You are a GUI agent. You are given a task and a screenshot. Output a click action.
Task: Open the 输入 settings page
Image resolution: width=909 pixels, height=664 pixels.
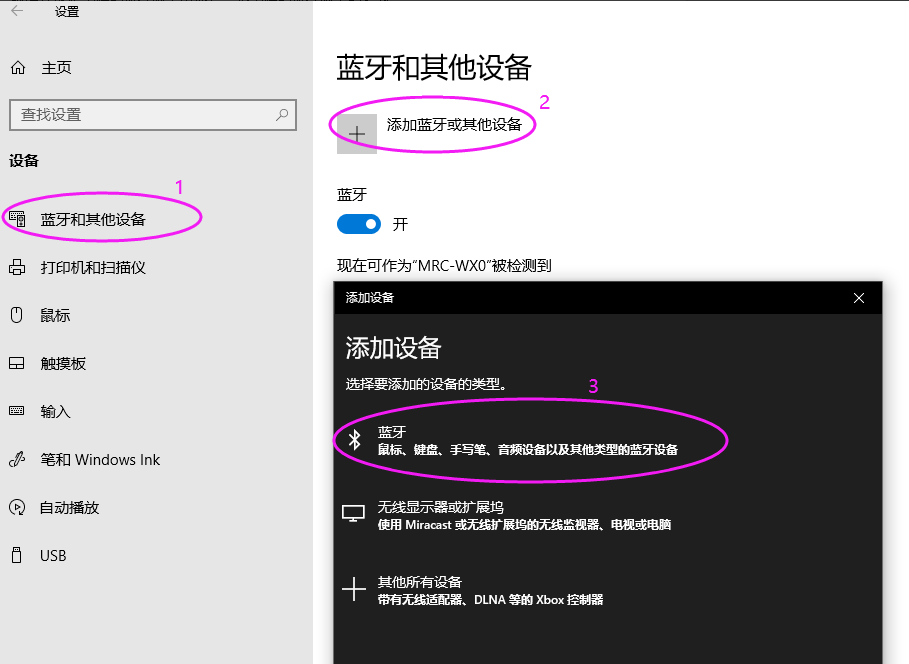click(x=55, y=411)
